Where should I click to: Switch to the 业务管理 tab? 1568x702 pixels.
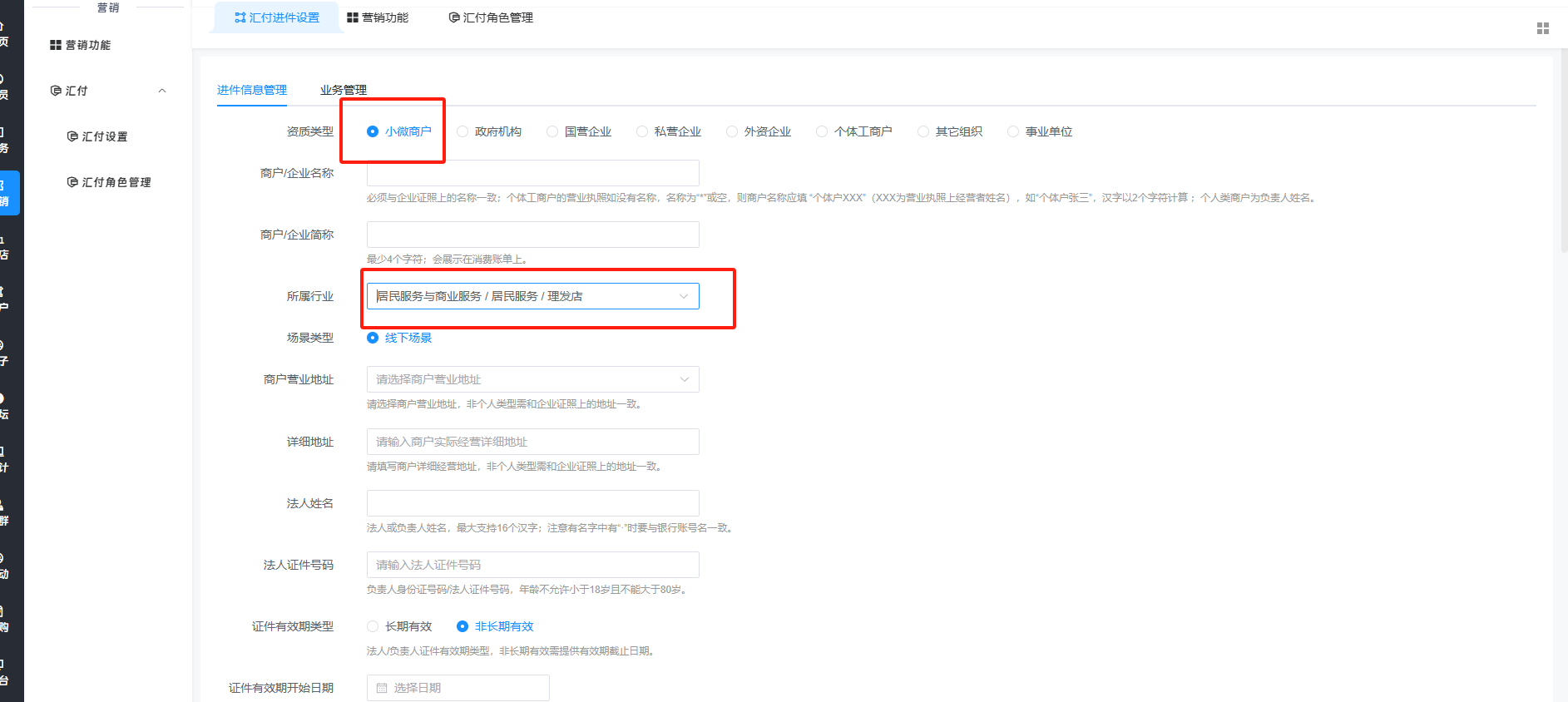(x=343, y=90)
